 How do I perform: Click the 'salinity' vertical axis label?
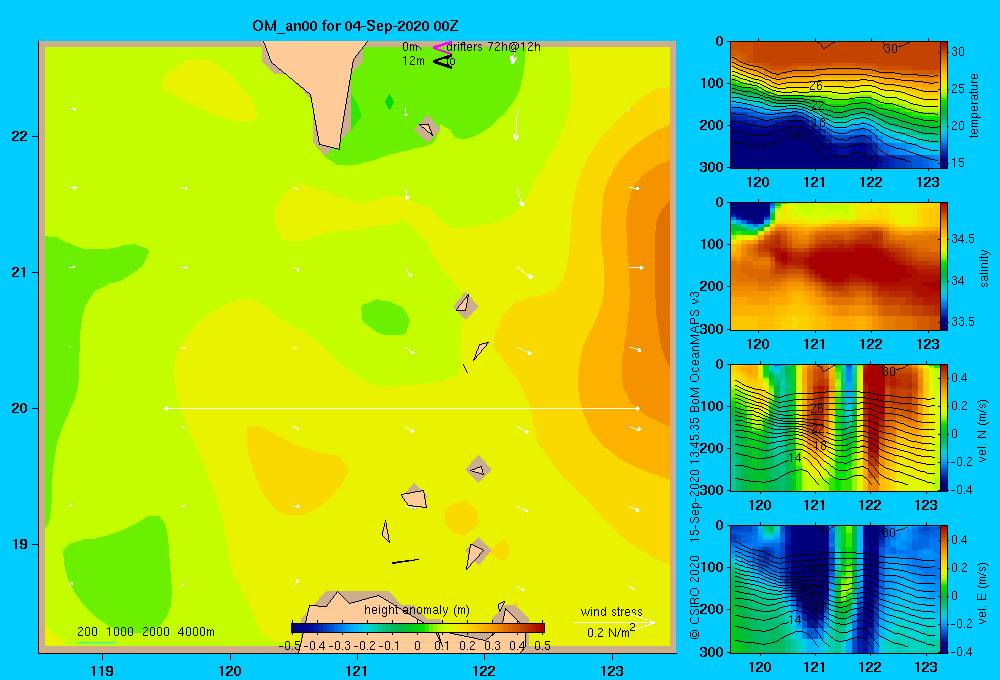(x=983, y=269)
